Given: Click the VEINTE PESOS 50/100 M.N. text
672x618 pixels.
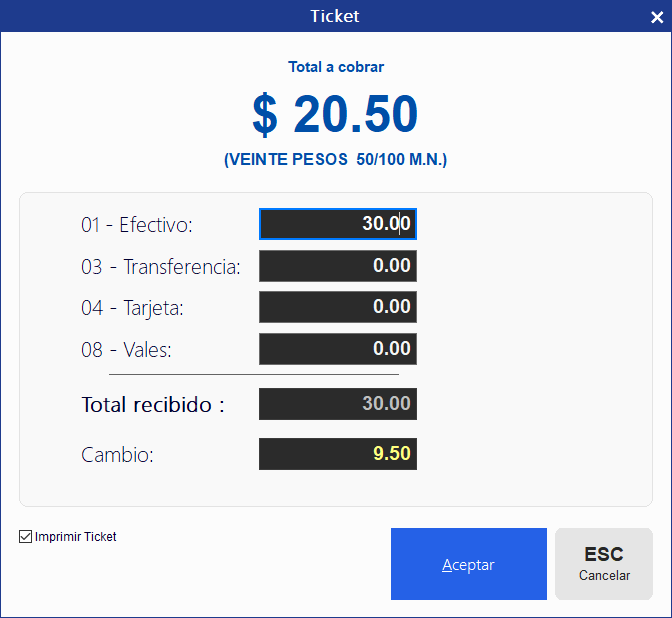Looking at the screenshot, I should [336, 159].
